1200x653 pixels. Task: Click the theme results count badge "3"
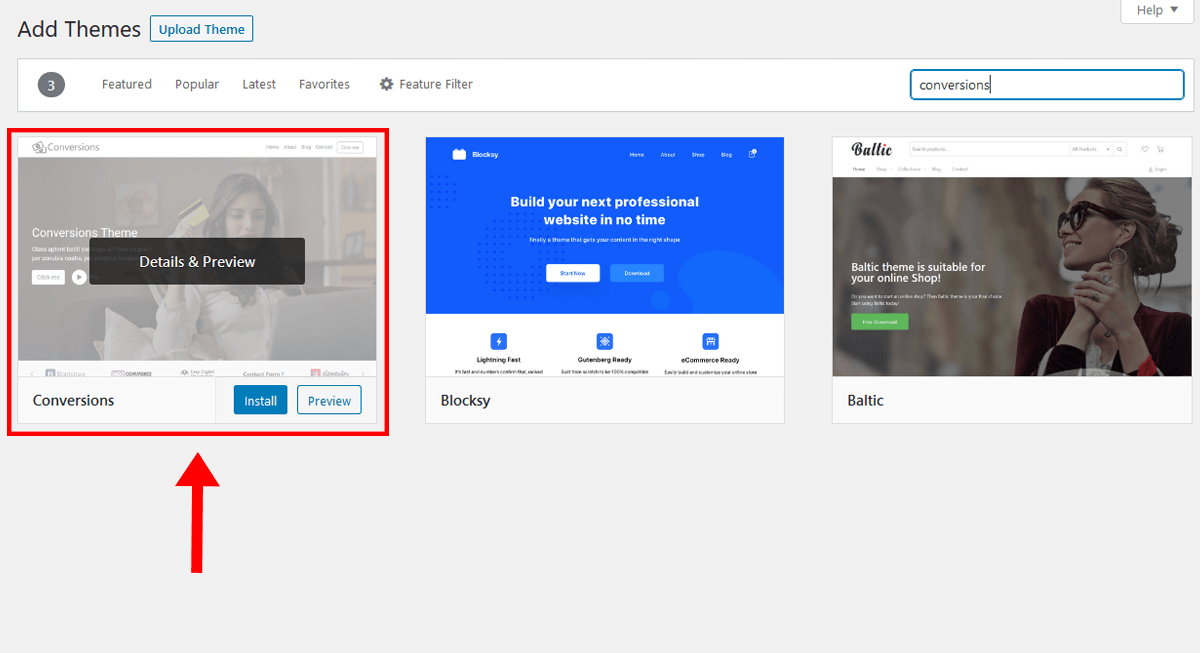51,85
